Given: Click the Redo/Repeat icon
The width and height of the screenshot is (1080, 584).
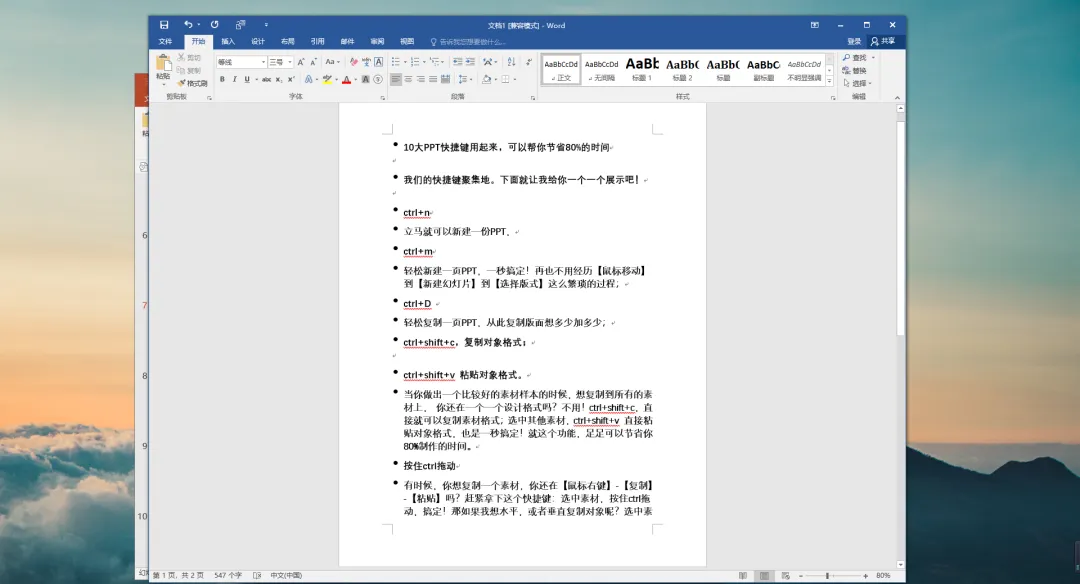Looking at the screenshot, I should (x=215, y=25).
